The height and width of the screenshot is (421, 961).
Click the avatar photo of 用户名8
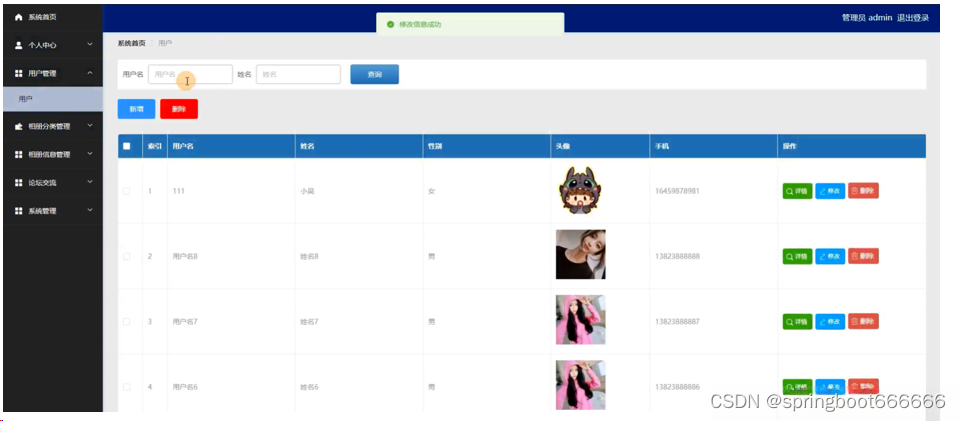pos(580,254)
